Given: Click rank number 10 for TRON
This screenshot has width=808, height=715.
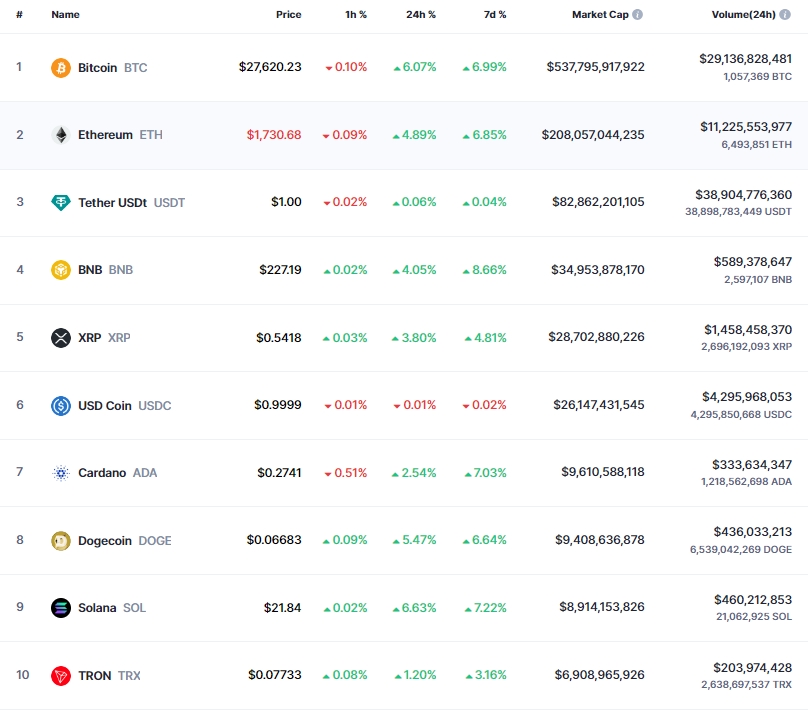Looking at the screenshot, I should point(23,675).
